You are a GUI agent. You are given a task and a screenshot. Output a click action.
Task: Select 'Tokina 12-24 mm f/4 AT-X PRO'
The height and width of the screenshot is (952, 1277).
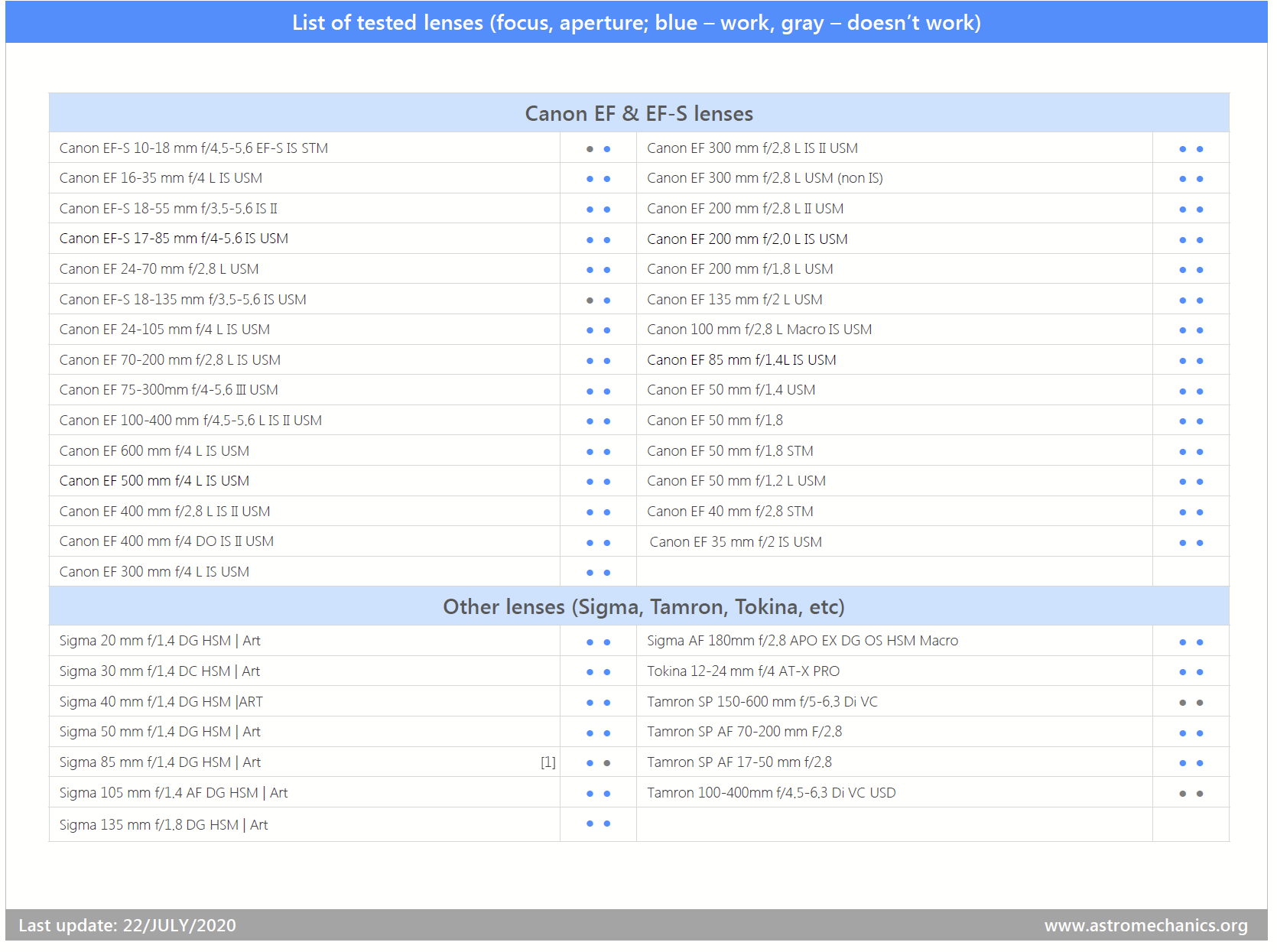[743, 671]
